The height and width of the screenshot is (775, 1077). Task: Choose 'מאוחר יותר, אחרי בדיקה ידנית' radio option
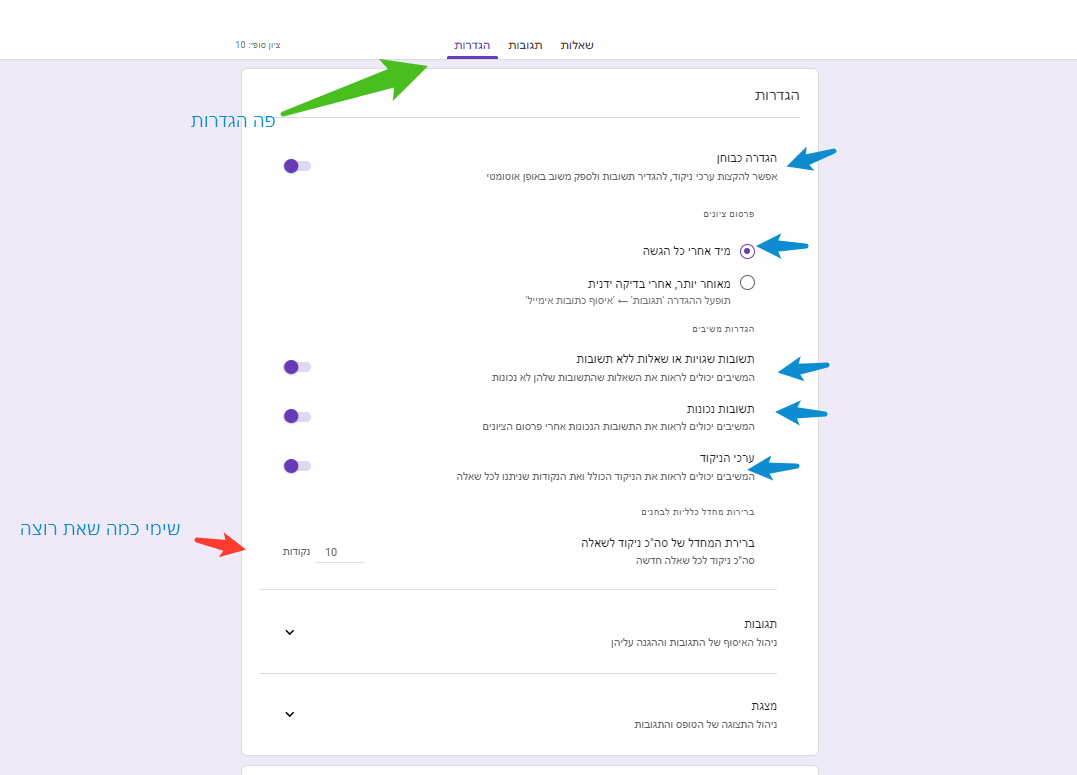(x=747, y=283)
